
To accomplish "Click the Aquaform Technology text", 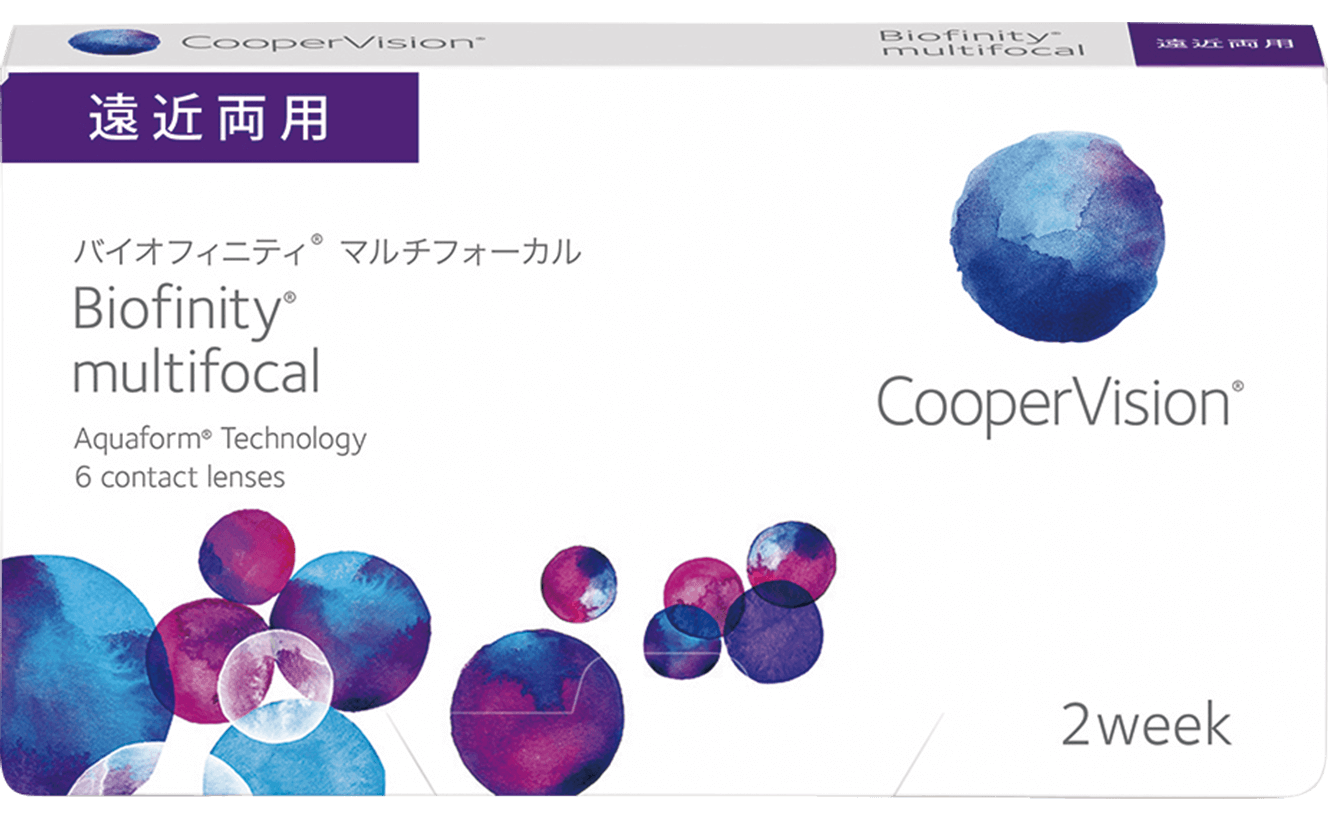I will tap(220, 438).
